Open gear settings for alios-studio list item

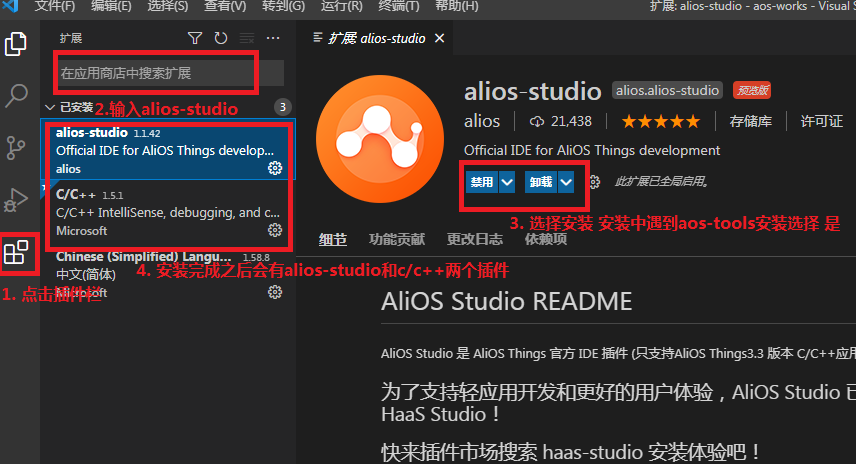[275, 168]
